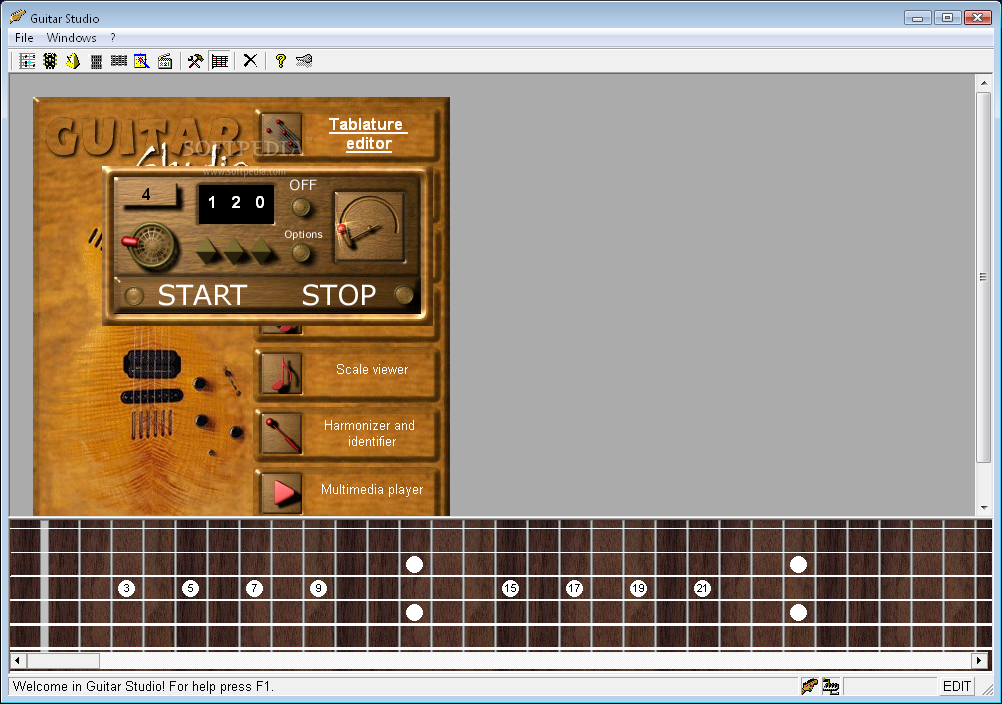Open the metronome from the toolbar

click(x=73, y=61)
